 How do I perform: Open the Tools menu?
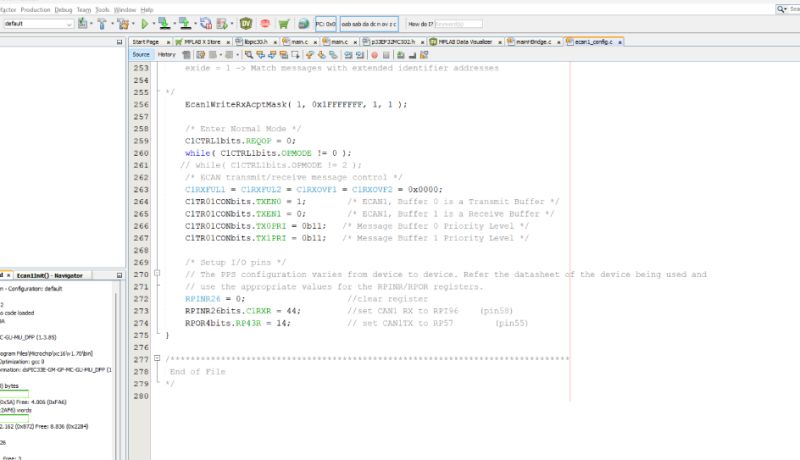(x=102, y=10)
